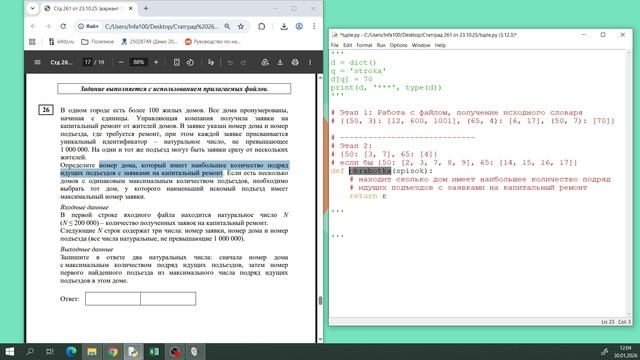
Task: Click the PDF zoom in plus button
Action: coord(156,62)
